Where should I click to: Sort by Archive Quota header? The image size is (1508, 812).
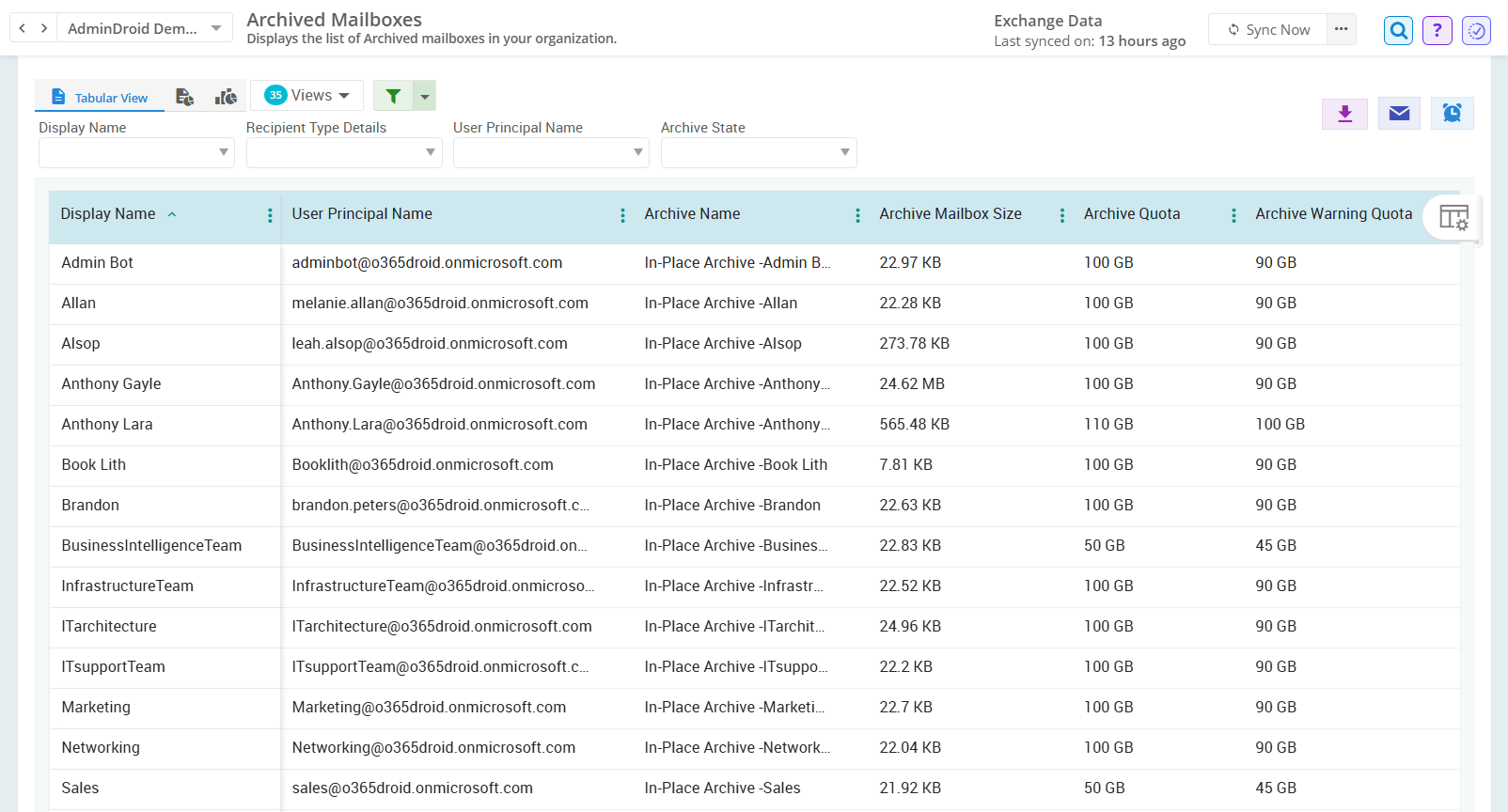(x=1132, y=214)
